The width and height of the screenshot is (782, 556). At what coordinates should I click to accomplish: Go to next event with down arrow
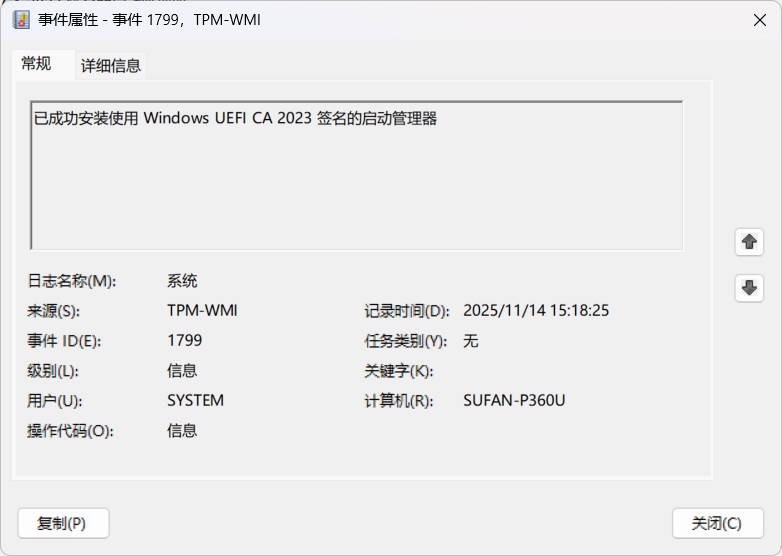pyautogui.click(x=748, y=288)
